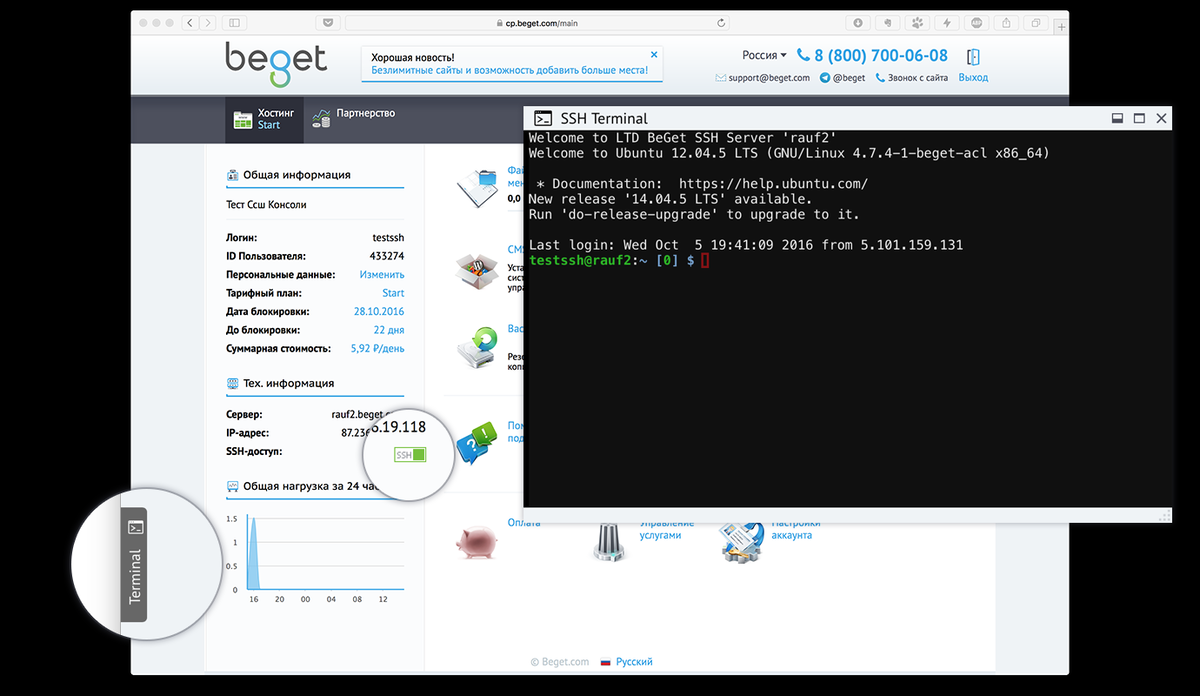The image size is (1200, 696).
Task: Click the Выход logout link
Action: tap(972, 76)
